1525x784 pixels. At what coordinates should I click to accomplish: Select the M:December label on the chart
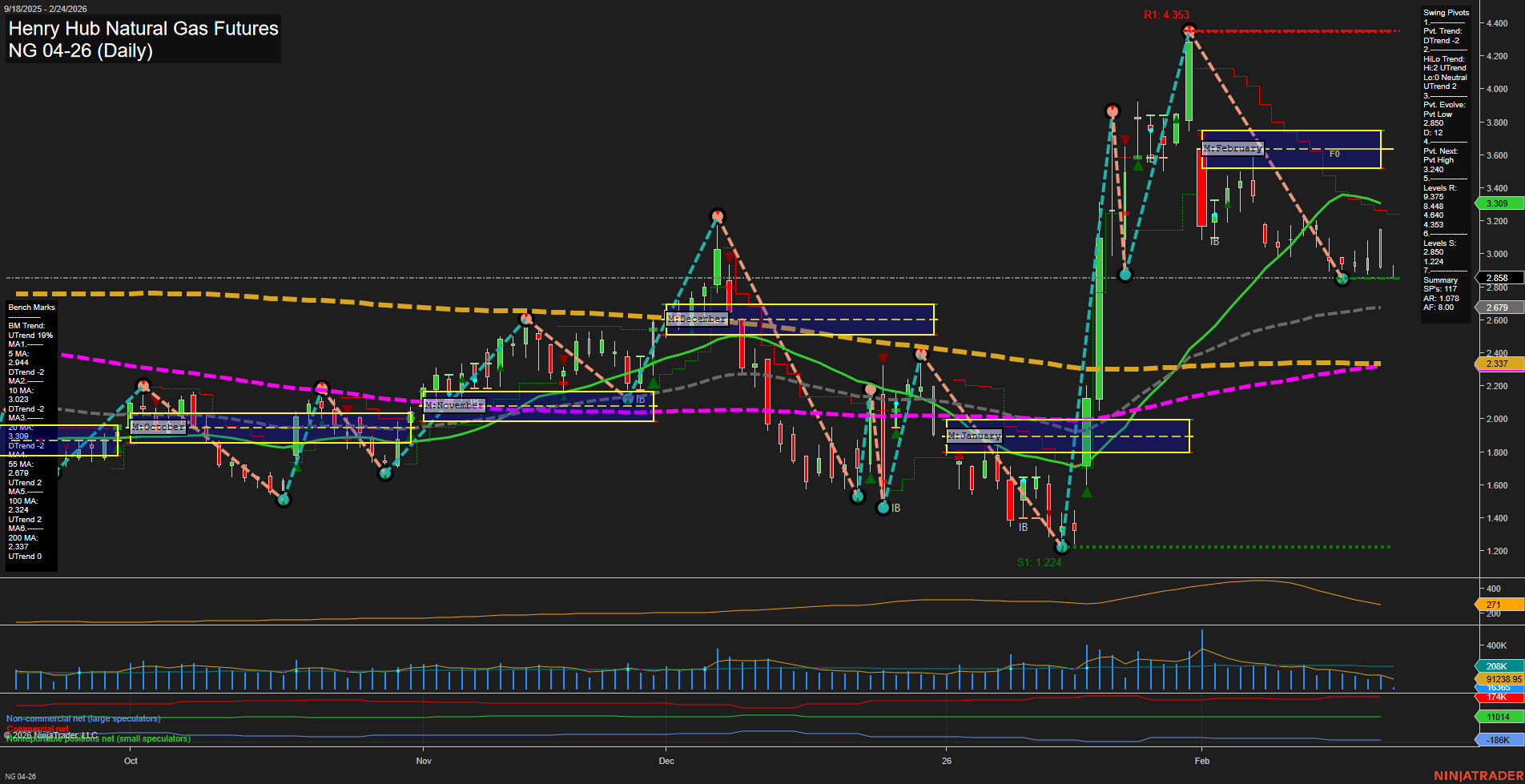point(698,318)
